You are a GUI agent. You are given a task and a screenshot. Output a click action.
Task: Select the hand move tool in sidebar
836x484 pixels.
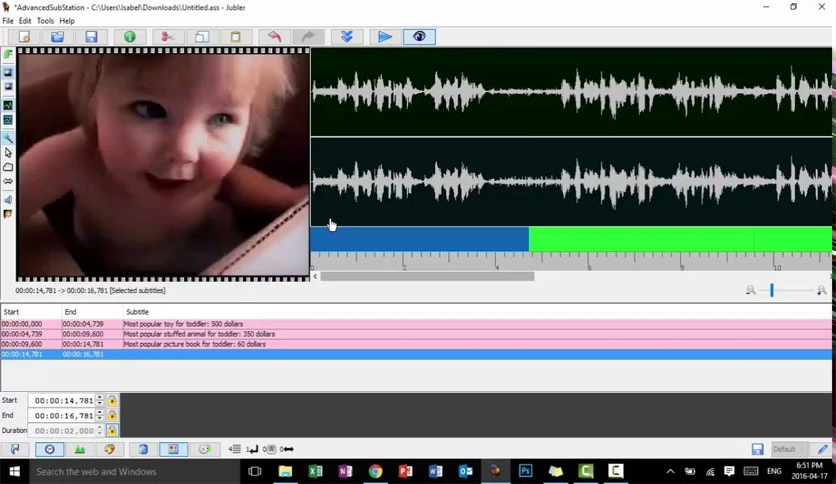[8, 167]
